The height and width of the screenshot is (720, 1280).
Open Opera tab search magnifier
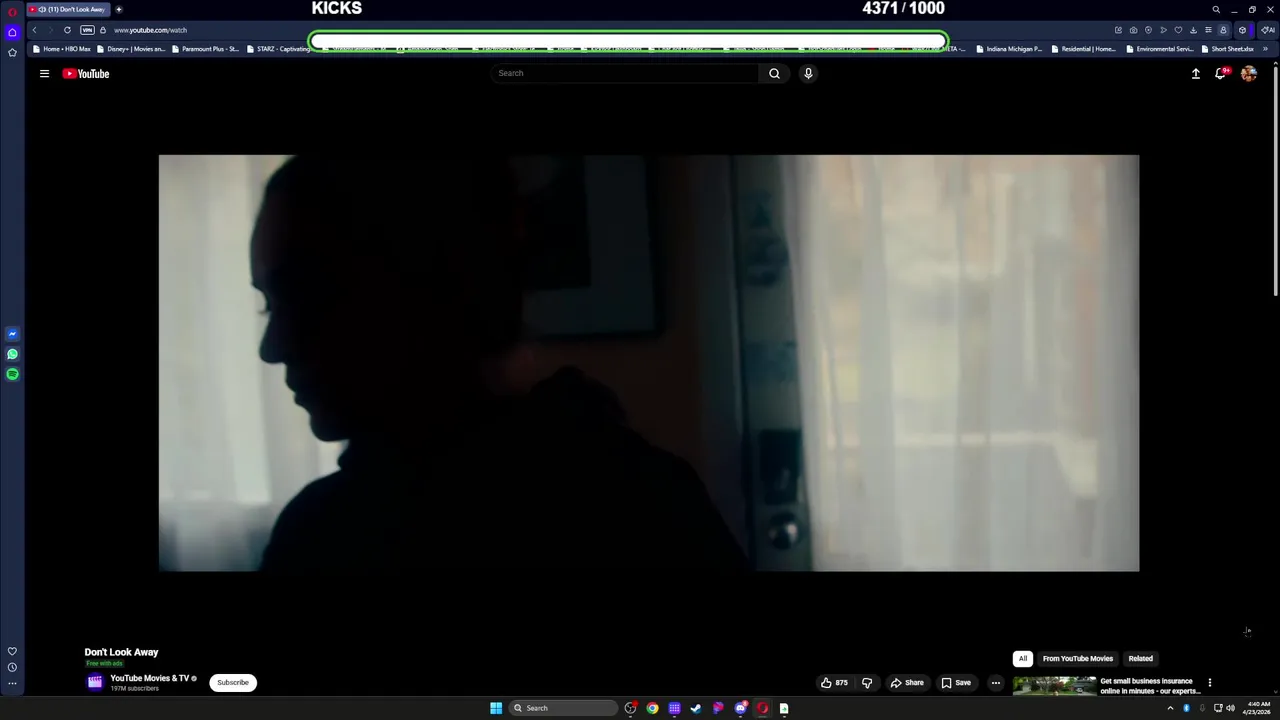(1216, 10)
